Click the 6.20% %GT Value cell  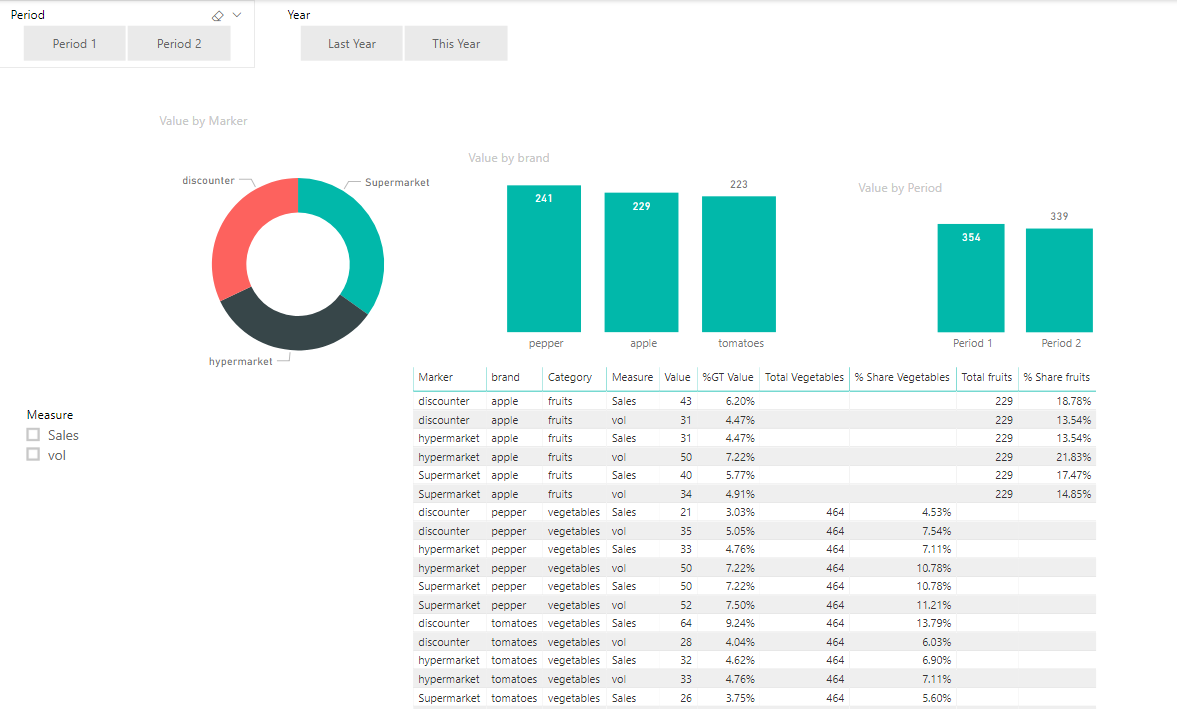(740, 401)
